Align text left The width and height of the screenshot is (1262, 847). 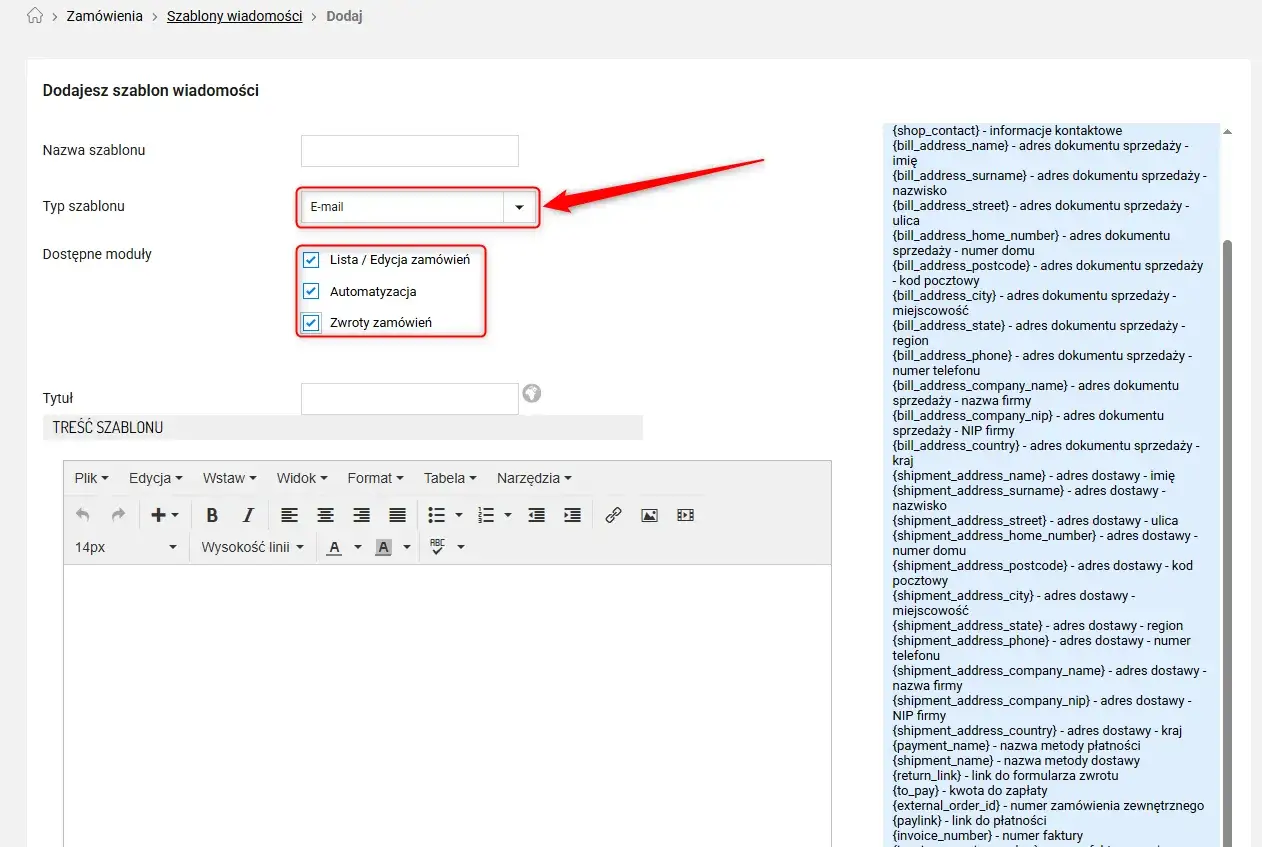pos(289,515)
